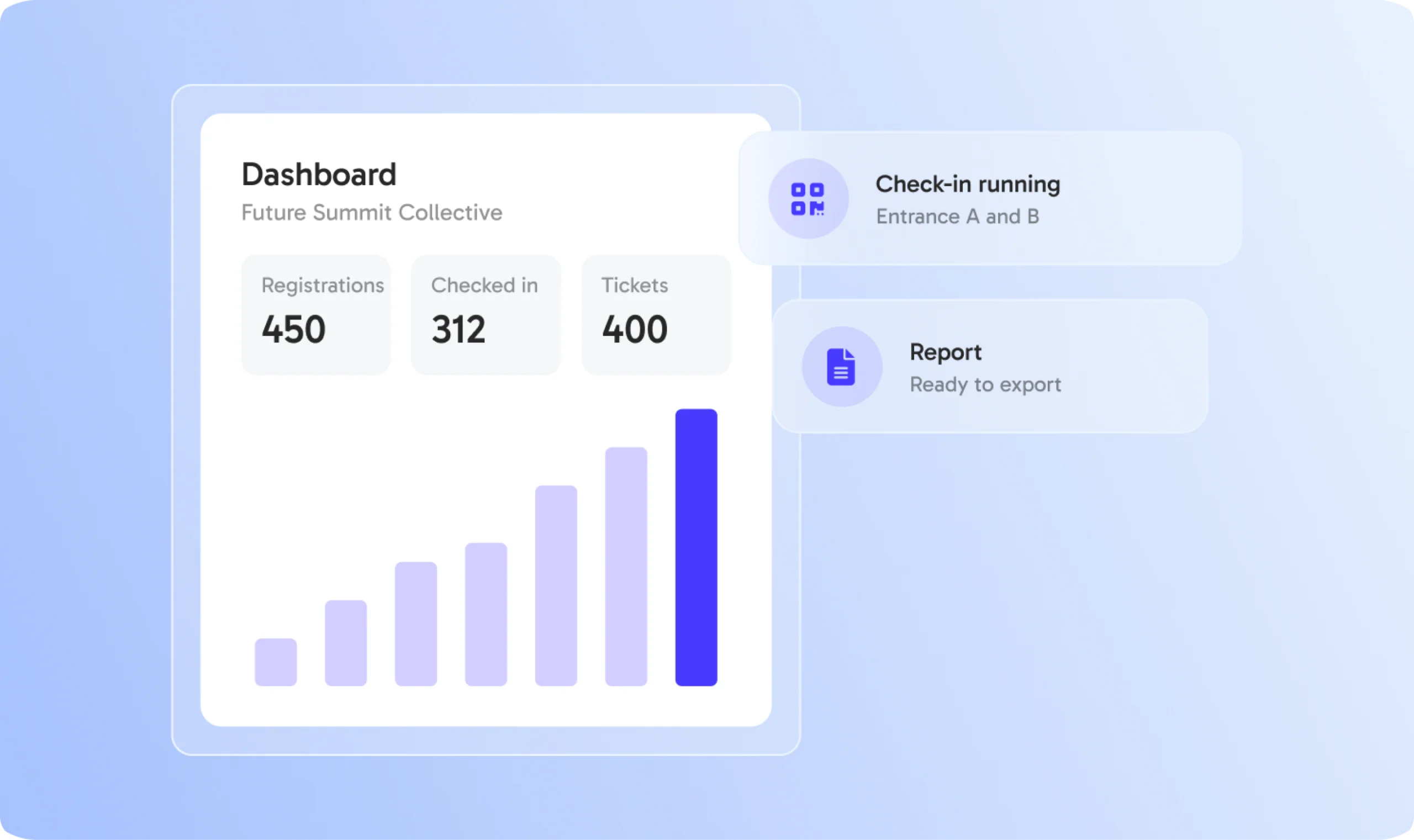Select the Tickets 400 stat card
Screen dimensions: 1414x840
tap(656, 315)
